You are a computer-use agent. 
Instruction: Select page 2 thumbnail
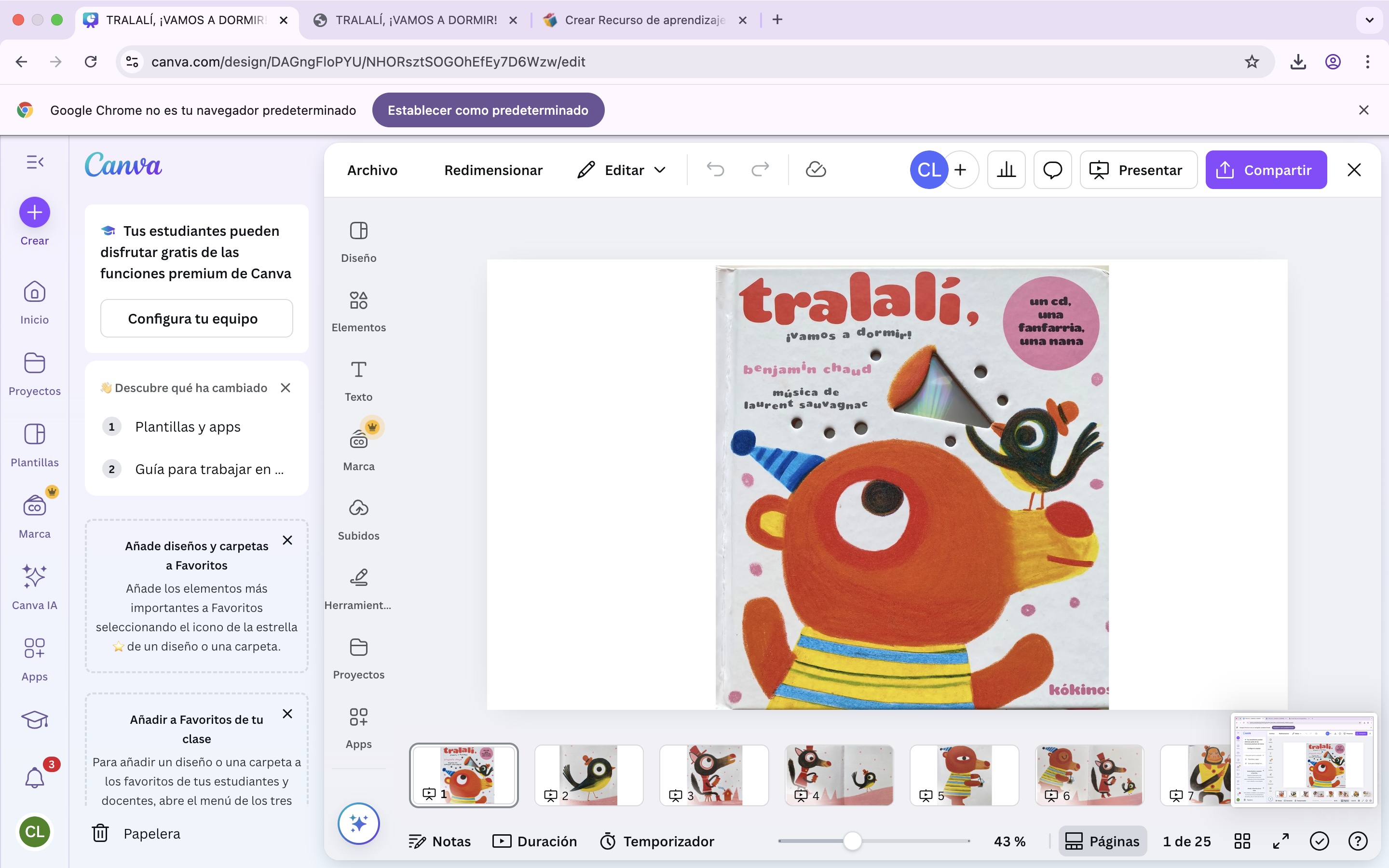click(588, 775)
